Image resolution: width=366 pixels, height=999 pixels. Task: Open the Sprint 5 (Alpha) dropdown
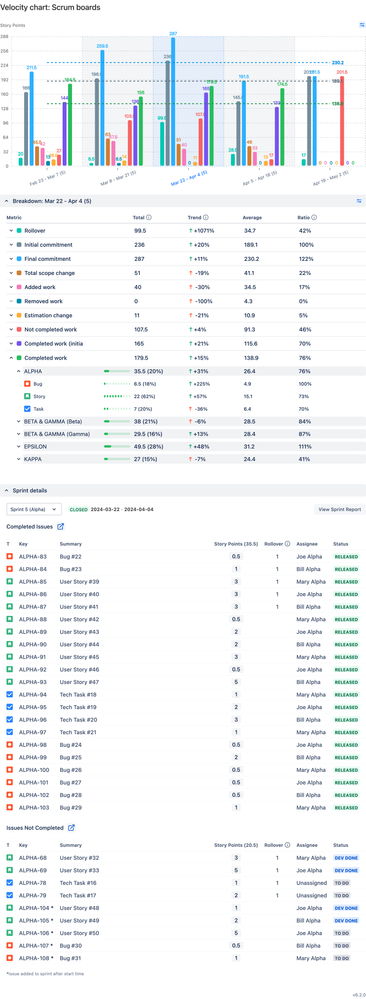[x=34, y=509]
